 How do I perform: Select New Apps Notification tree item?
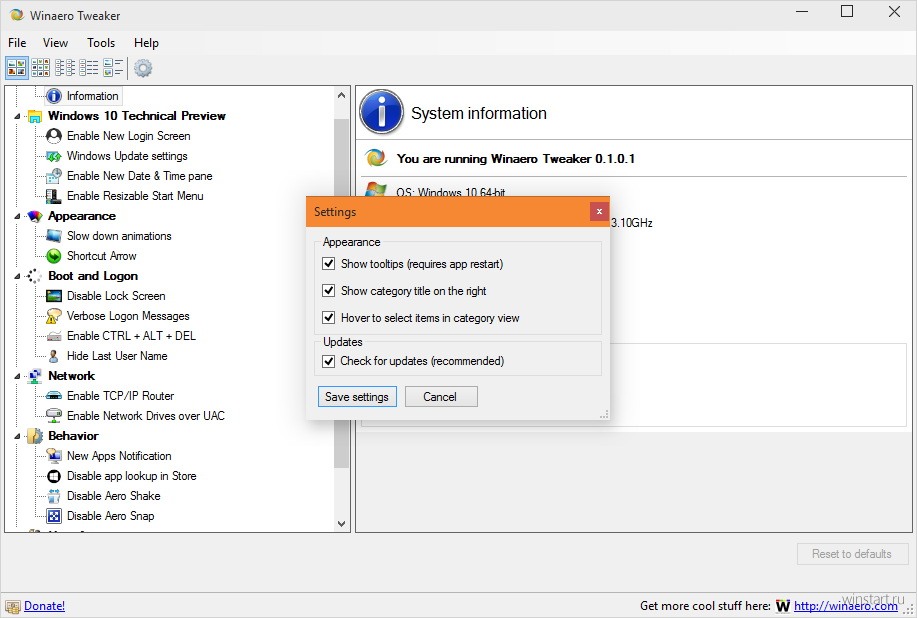pyautogui.click(x=119, y=456)
